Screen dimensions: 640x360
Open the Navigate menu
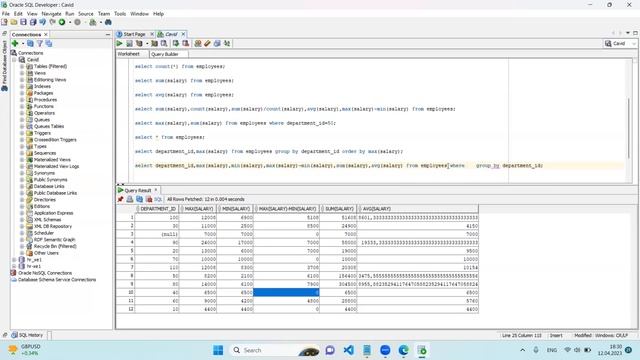(x=51, y=13)
